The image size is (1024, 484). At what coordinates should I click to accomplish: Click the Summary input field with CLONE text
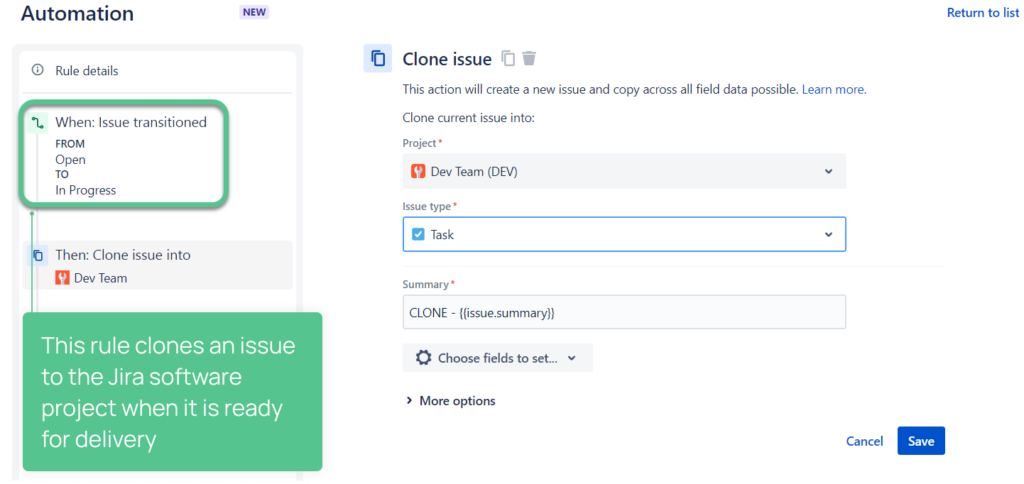[624, 312]
